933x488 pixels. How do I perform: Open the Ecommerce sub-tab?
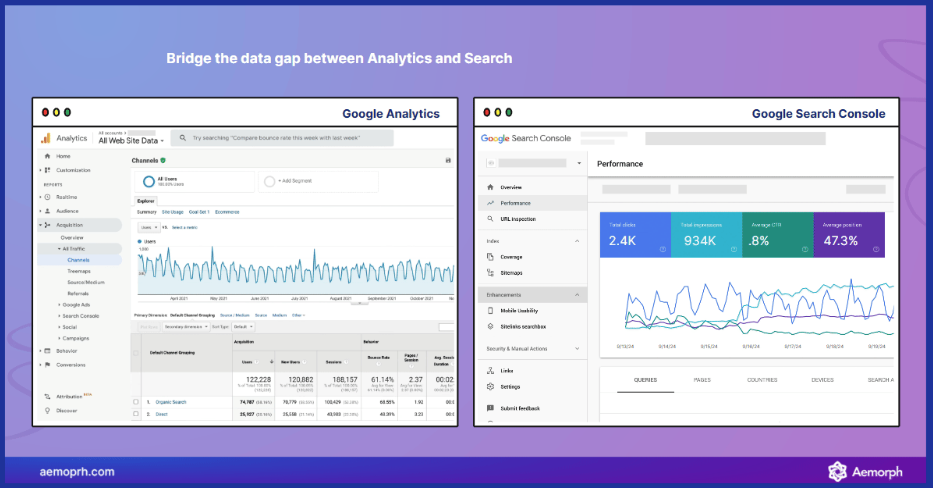227,212
